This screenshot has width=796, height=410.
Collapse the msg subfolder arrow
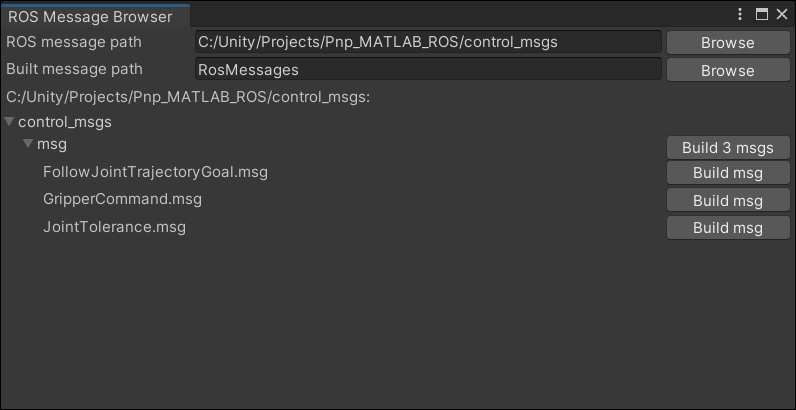tap(28, 145)
